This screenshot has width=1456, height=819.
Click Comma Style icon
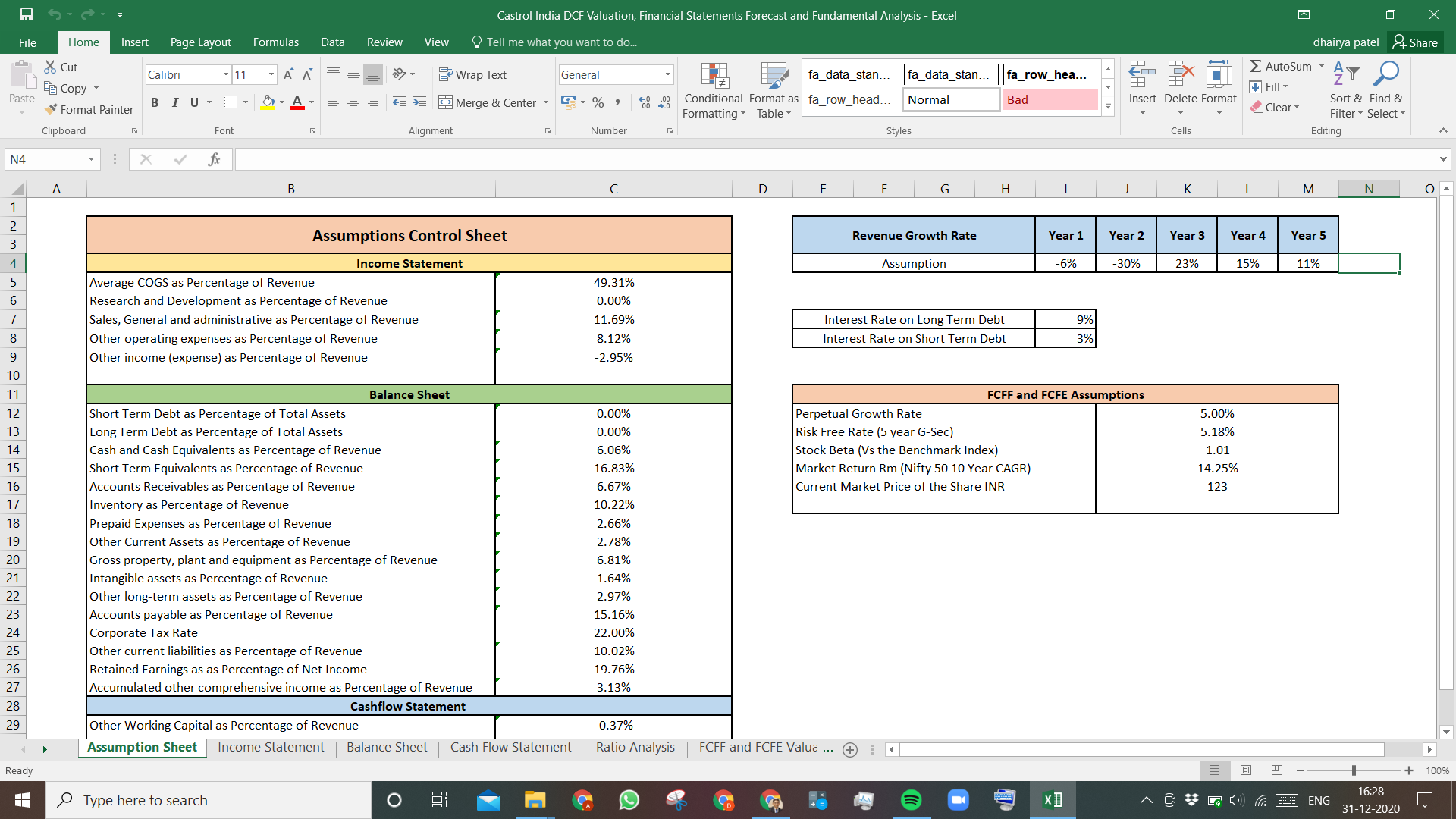tap(618, 102)
